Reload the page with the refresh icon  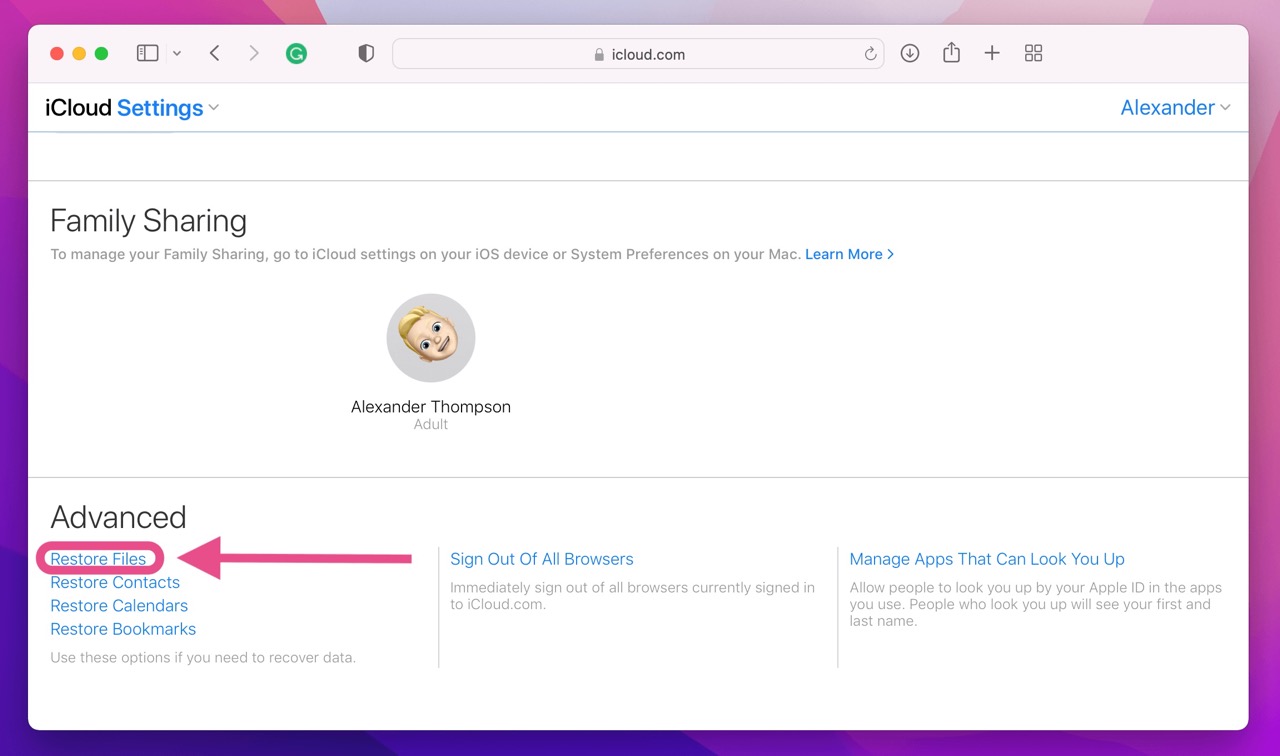[x=870, y=54]
